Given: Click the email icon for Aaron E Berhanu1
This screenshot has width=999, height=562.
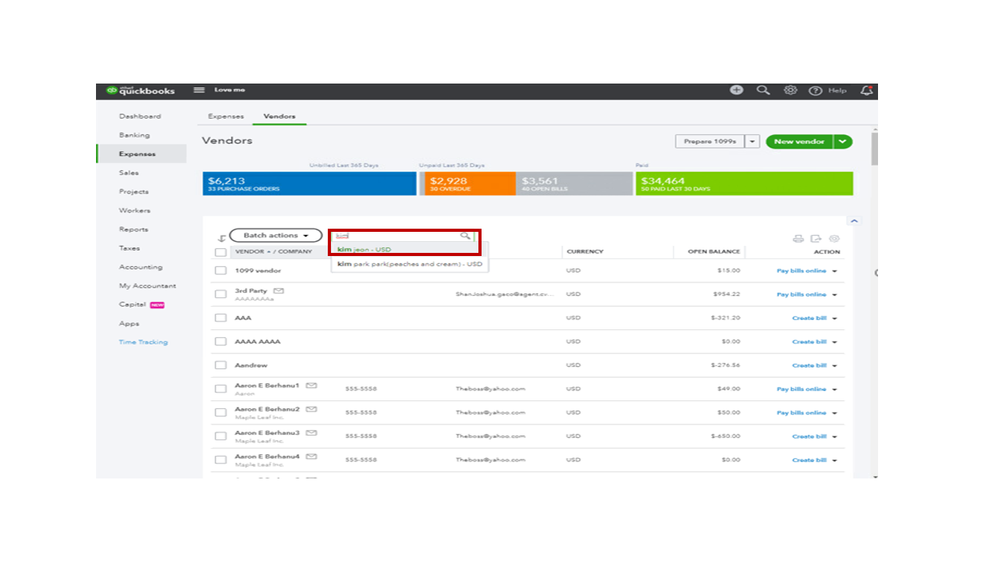Looking at the screenshot, I should 311,385.
